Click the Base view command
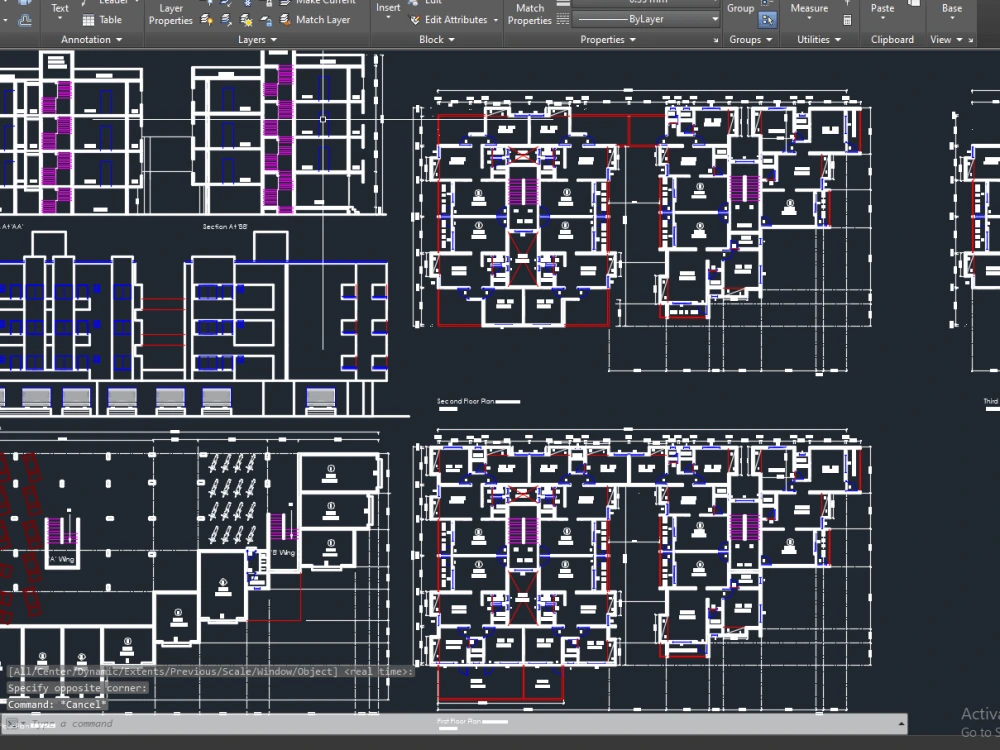Screen dimensions: 1000x750 click(951, 8)
